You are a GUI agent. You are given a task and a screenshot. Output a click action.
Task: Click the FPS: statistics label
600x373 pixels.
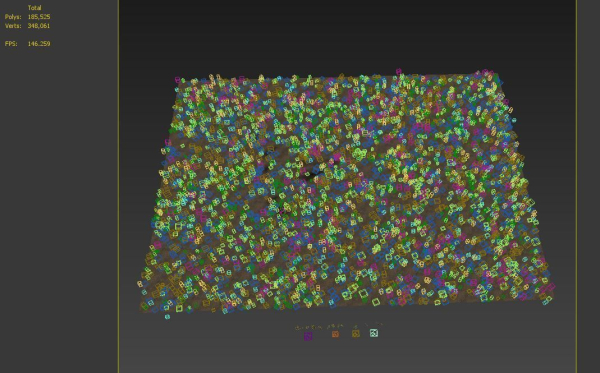tap(11, 44)
